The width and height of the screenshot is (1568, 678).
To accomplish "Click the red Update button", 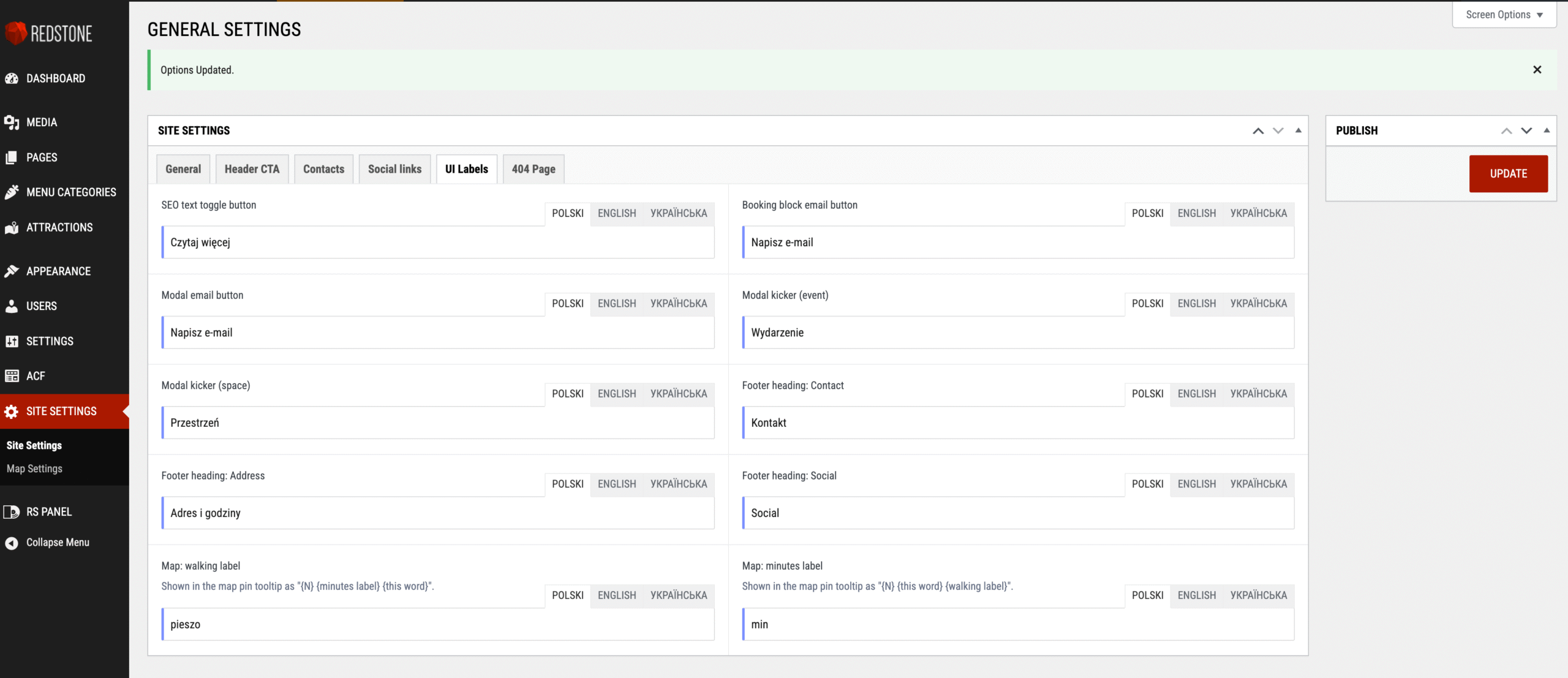I will coord(1508,174).
